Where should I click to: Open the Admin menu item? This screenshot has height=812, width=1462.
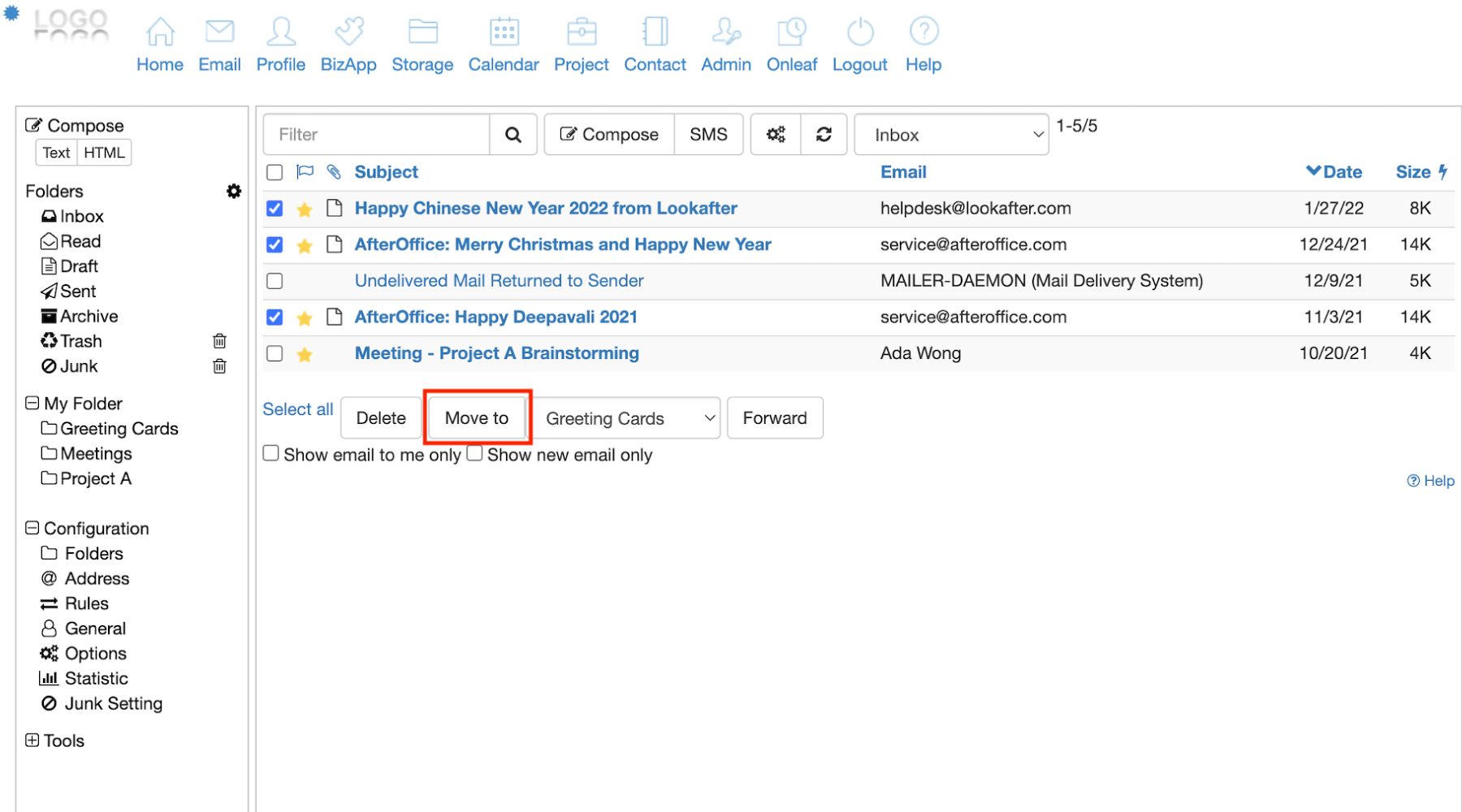tap(725, 45)
